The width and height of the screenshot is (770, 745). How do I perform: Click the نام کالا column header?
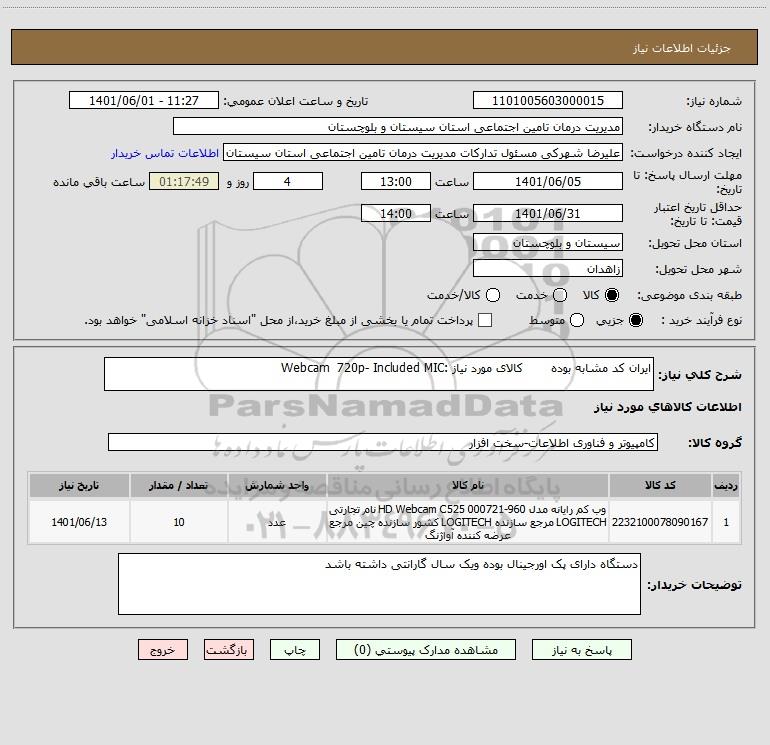tap(468, 486)
